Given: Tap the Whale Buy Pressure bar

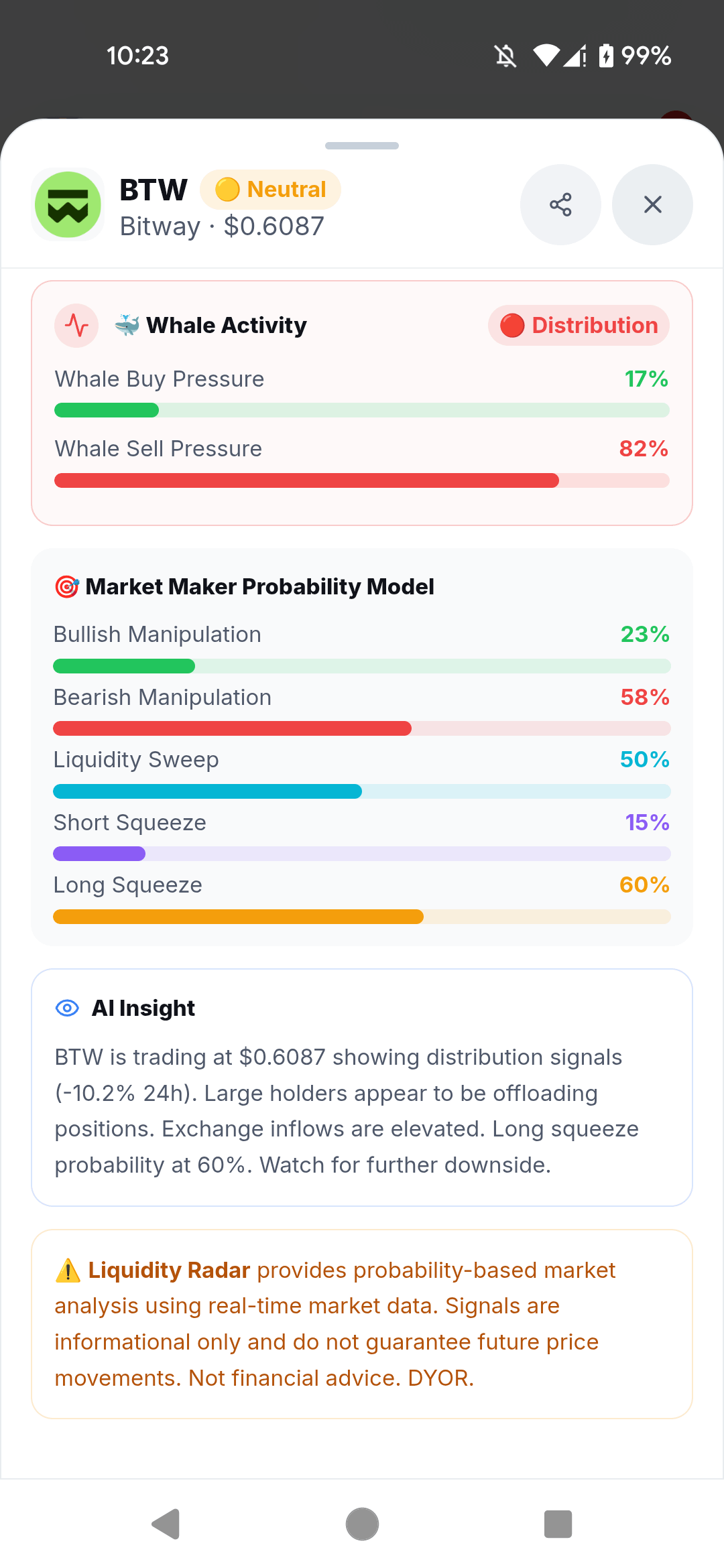Looking at the screenshot, I should (x=362, y=410).
